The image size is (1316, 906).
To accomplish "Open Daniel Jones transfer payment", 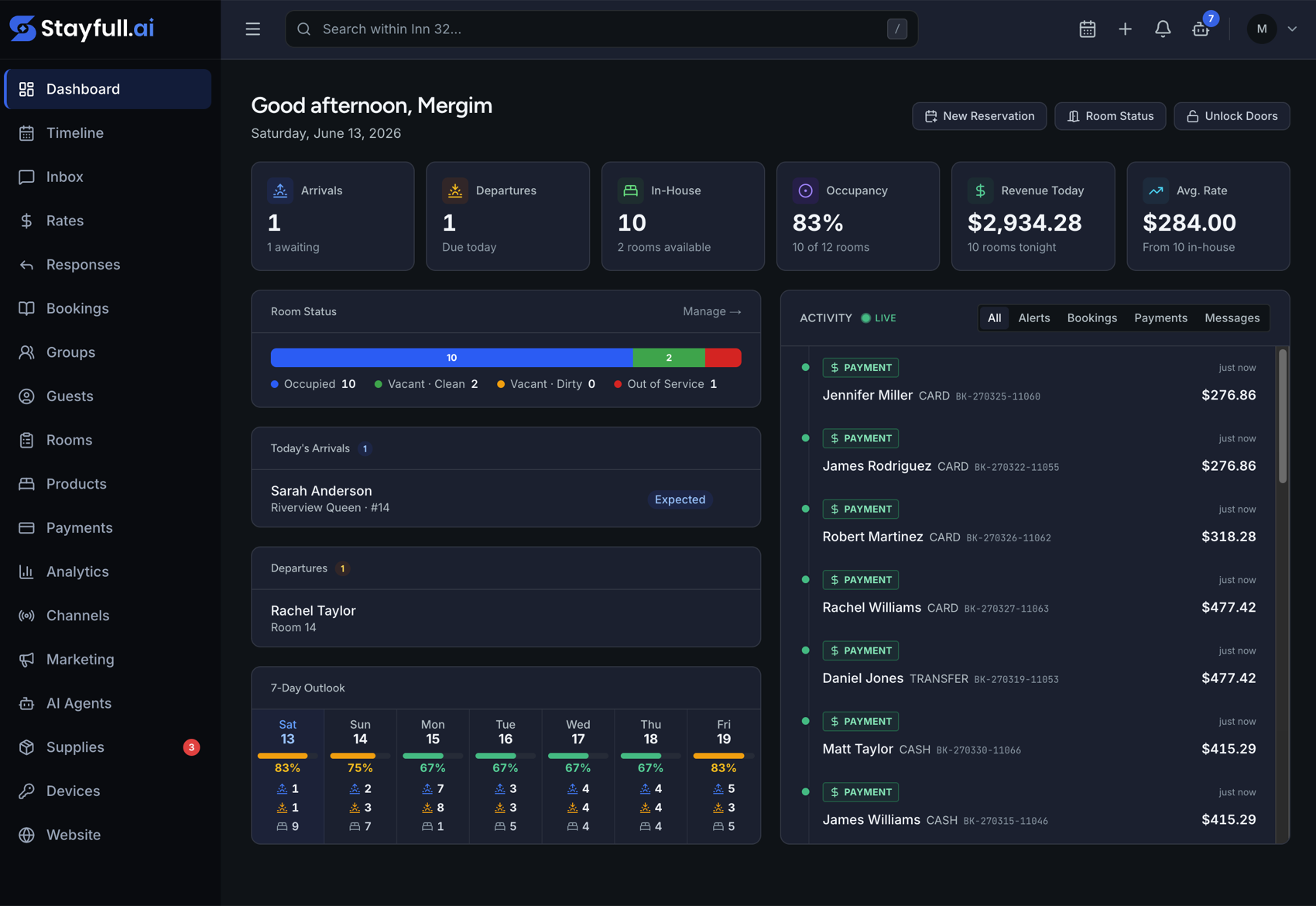I will coord(1039,664).
